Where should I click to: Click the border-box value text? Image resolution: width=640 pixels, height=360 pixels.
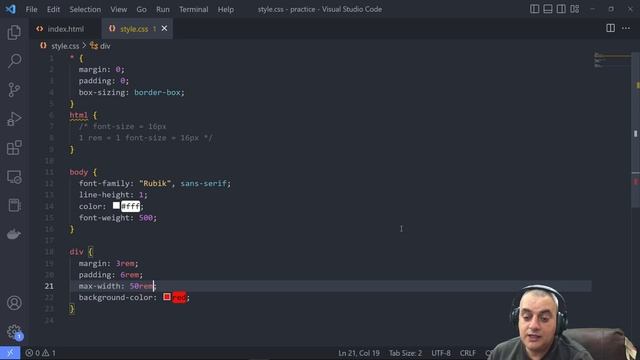coord(157,93)
